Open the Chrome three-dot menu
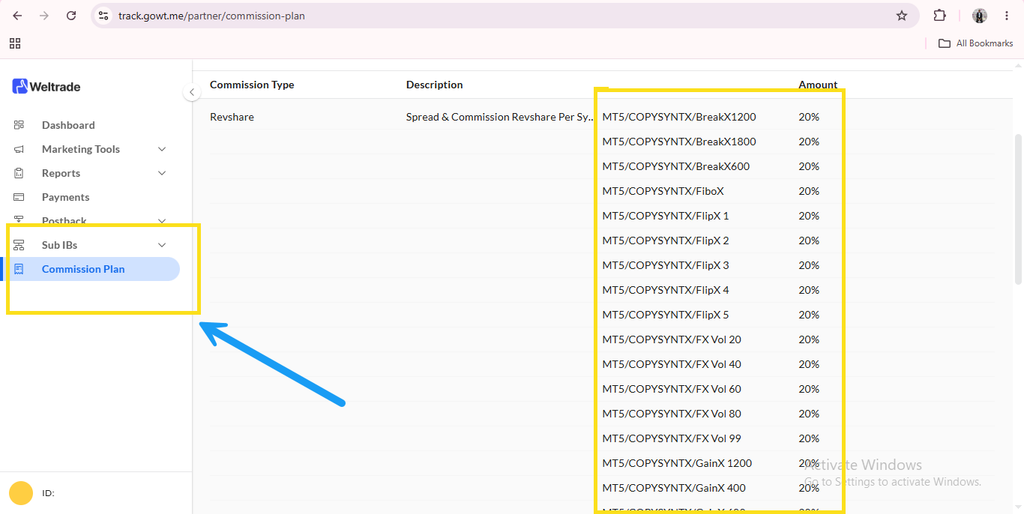This screenshot has width=1024, height=514. pos(1006,16)
